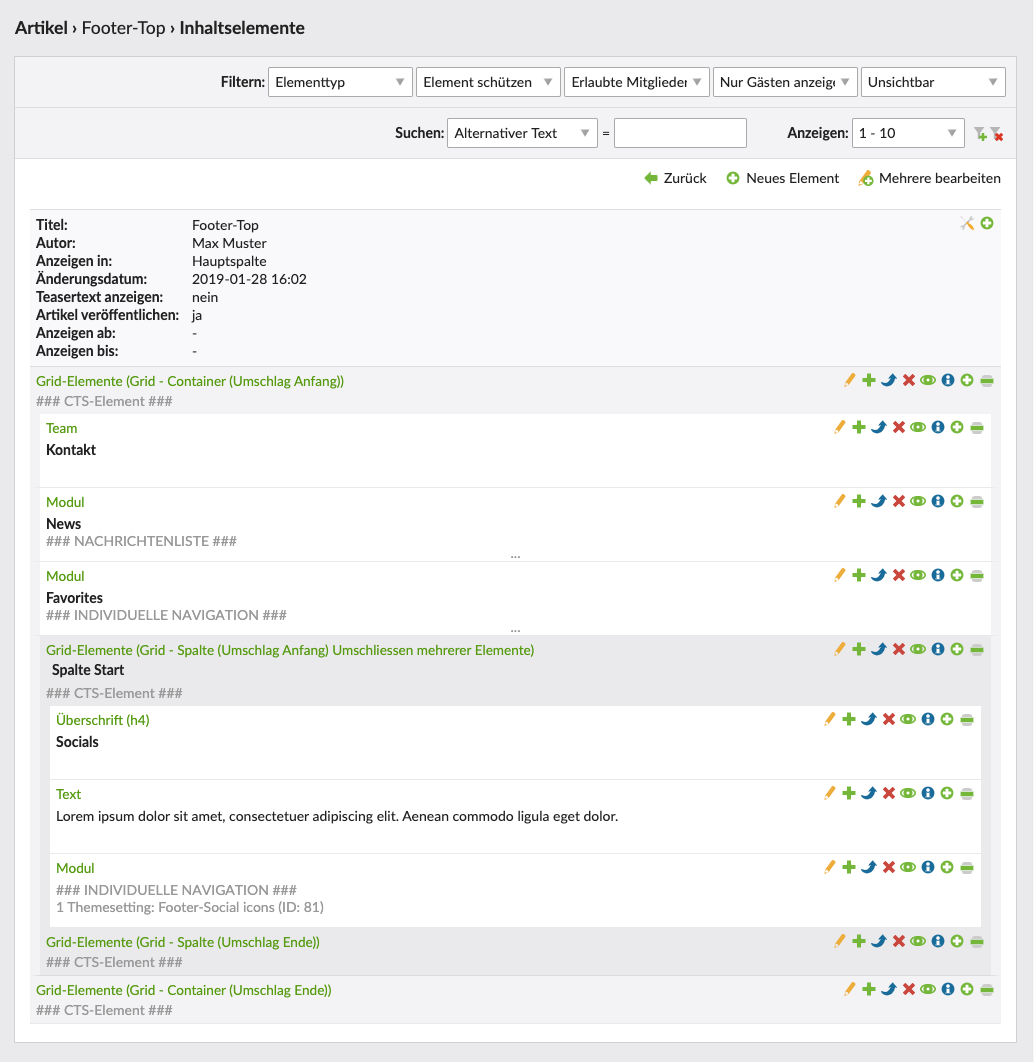Click the NACHRICHTENLISTE placeholder text
This screenshot has height=1062, width=1034.
[142, 541]
